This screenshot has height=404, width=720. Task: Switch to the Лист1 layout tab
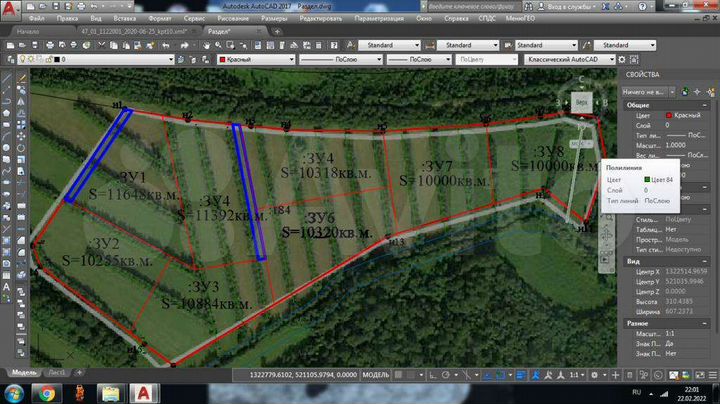coord(58,373)
